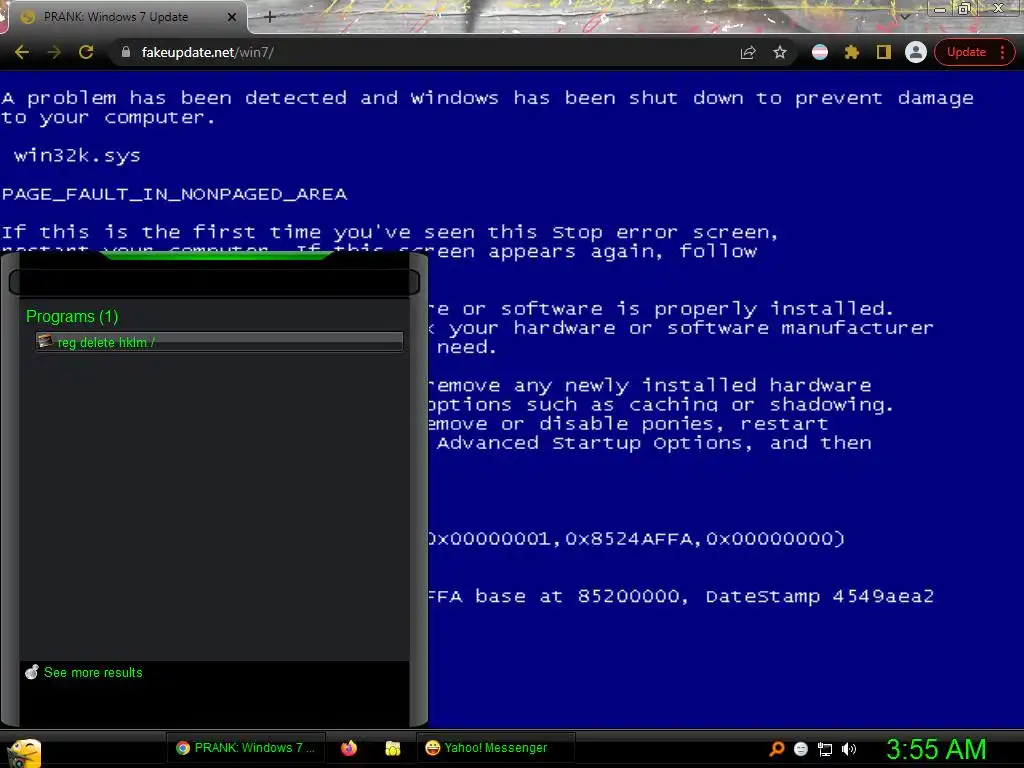Launch Firefox from the taskbar
1024x768 pixels.
click(x=349, y=748)
